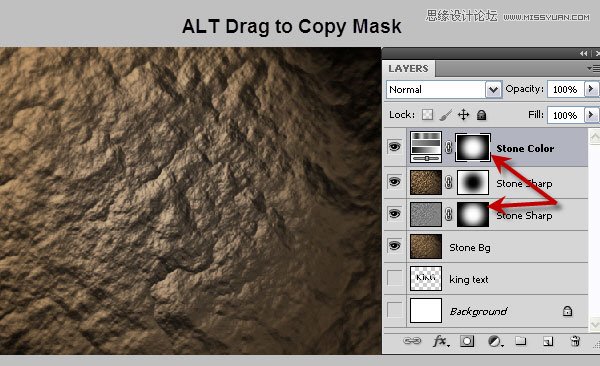Show the king text layer

click(395, 278)
